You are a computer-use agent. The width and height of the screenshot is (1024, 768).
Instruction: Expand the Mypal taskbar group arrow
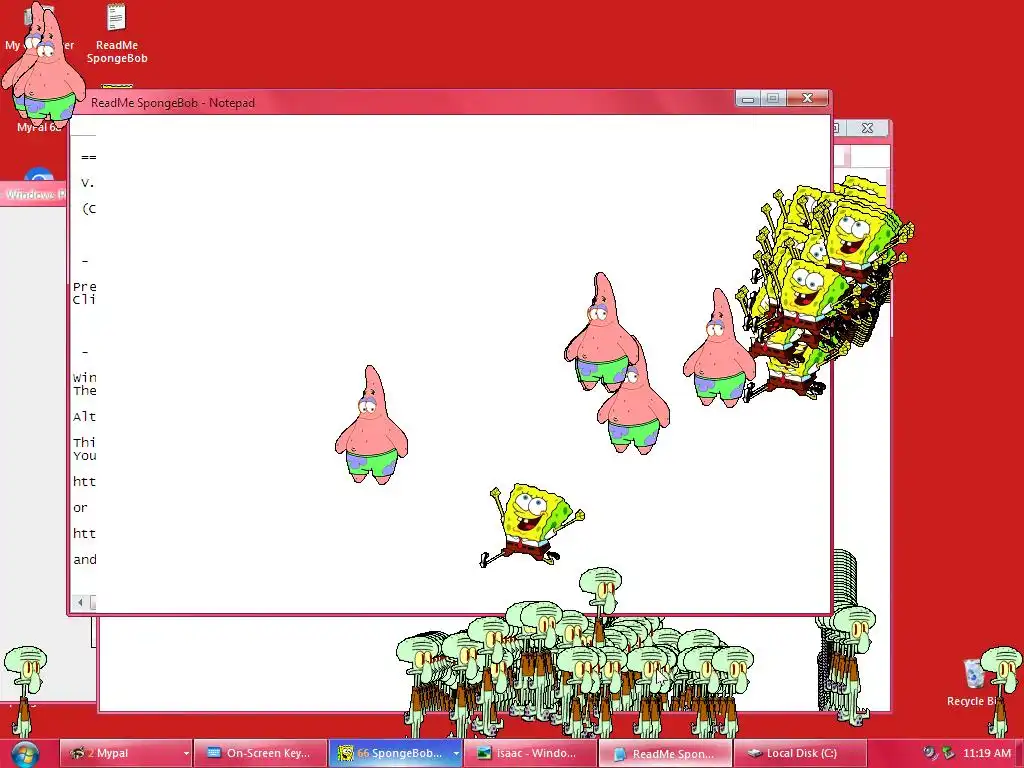(186, 753)
